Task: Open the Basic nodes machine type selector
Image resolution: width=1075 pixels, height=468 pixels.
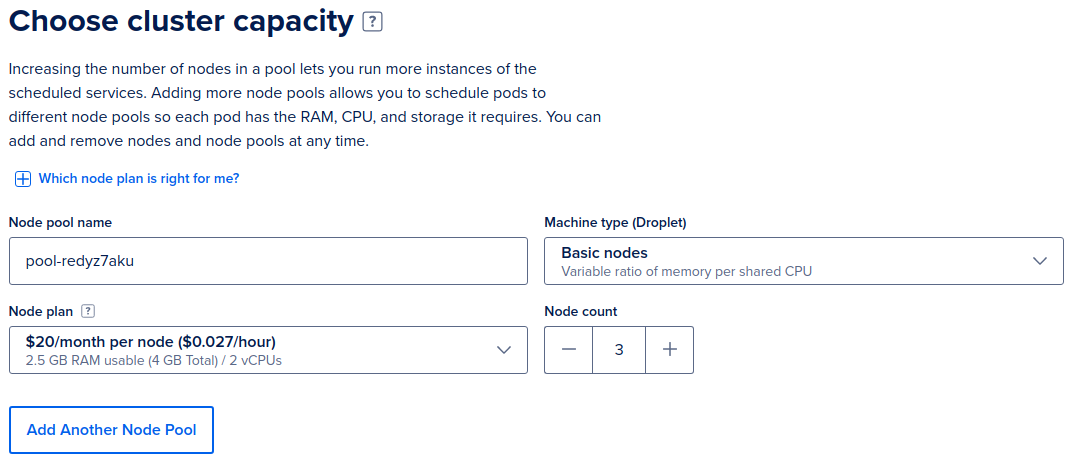Action: (x=804, y=260)
